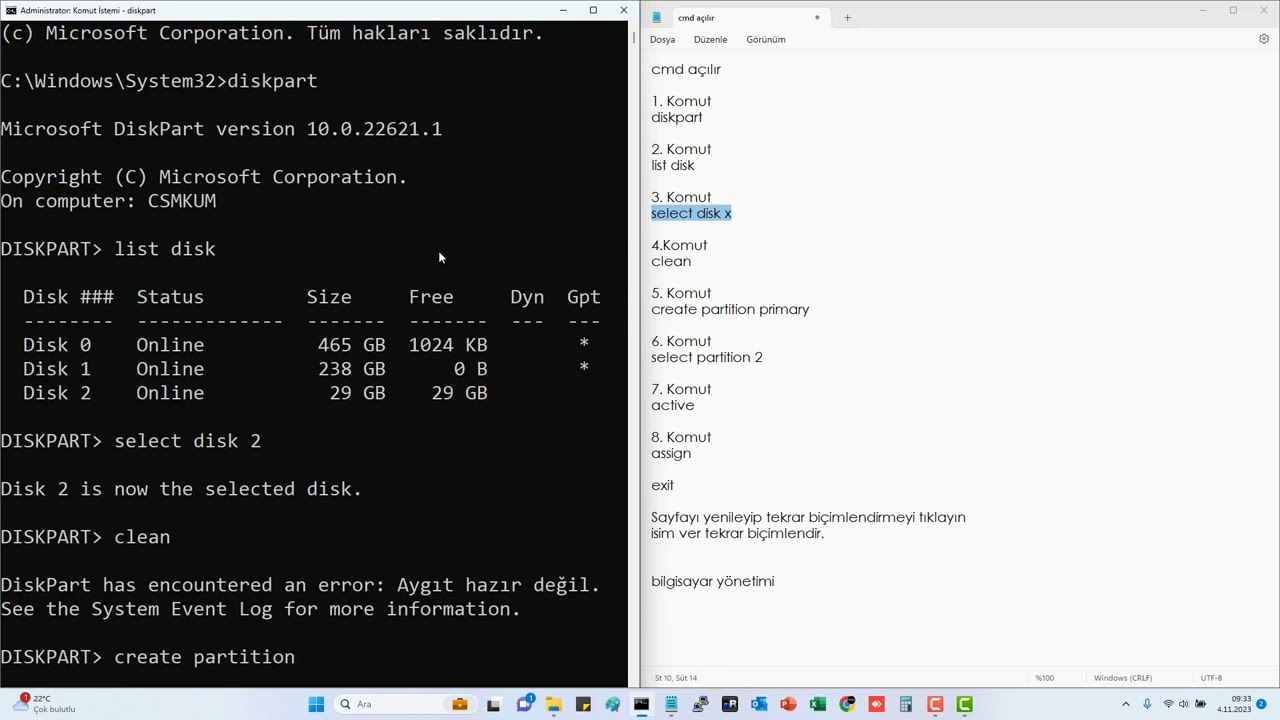
Task: Click the microphone tray icon
Action: pyautogui.click(x=1147, y=704)
